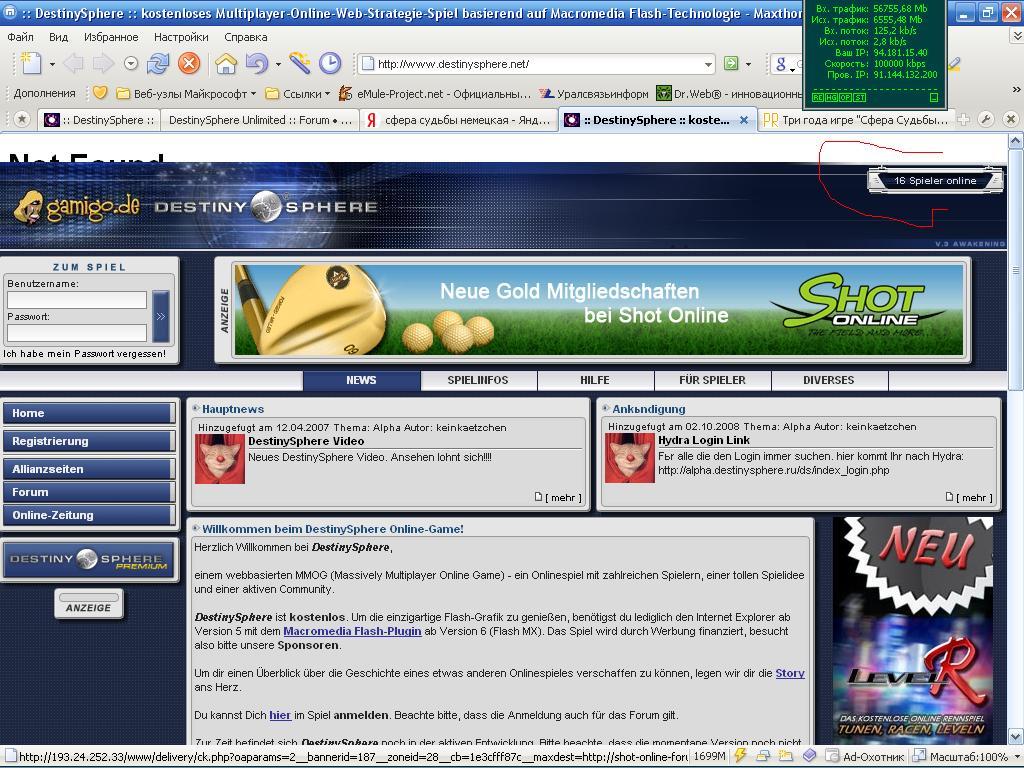Close the active DestinySphere tab via its x
Viewport: 1024px width, 768px height.
click(743, 120)
